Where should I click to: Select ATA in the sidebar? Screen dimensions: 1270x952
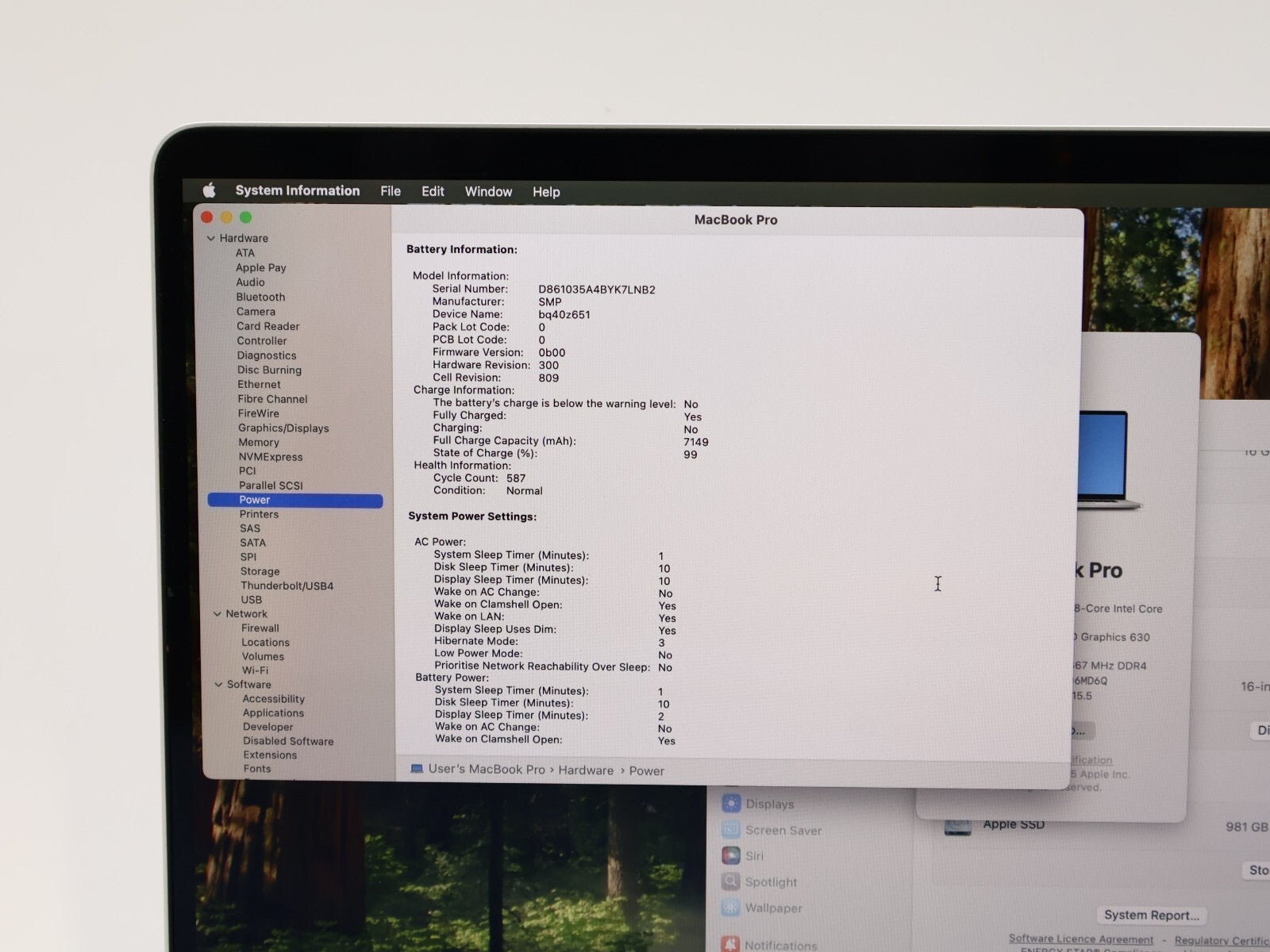click(245, 253)
